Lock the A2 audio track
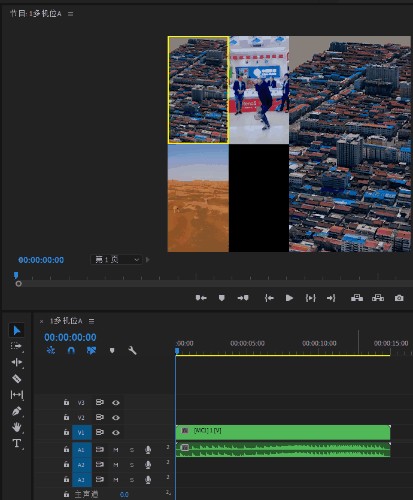The image size is (413, 500). [66, 464]
